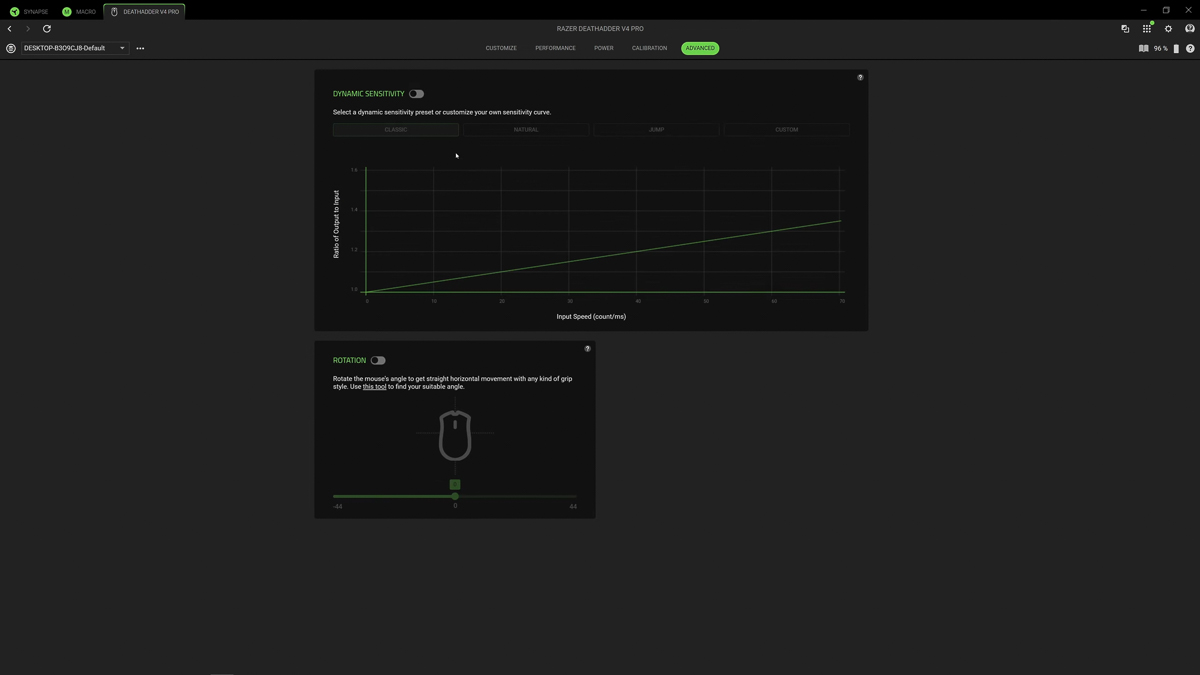1200x675 pixels.
Task: Open the DESKTOP-B3O9CJ8-Default profile dropdown
Action: (x=75, y=48)
